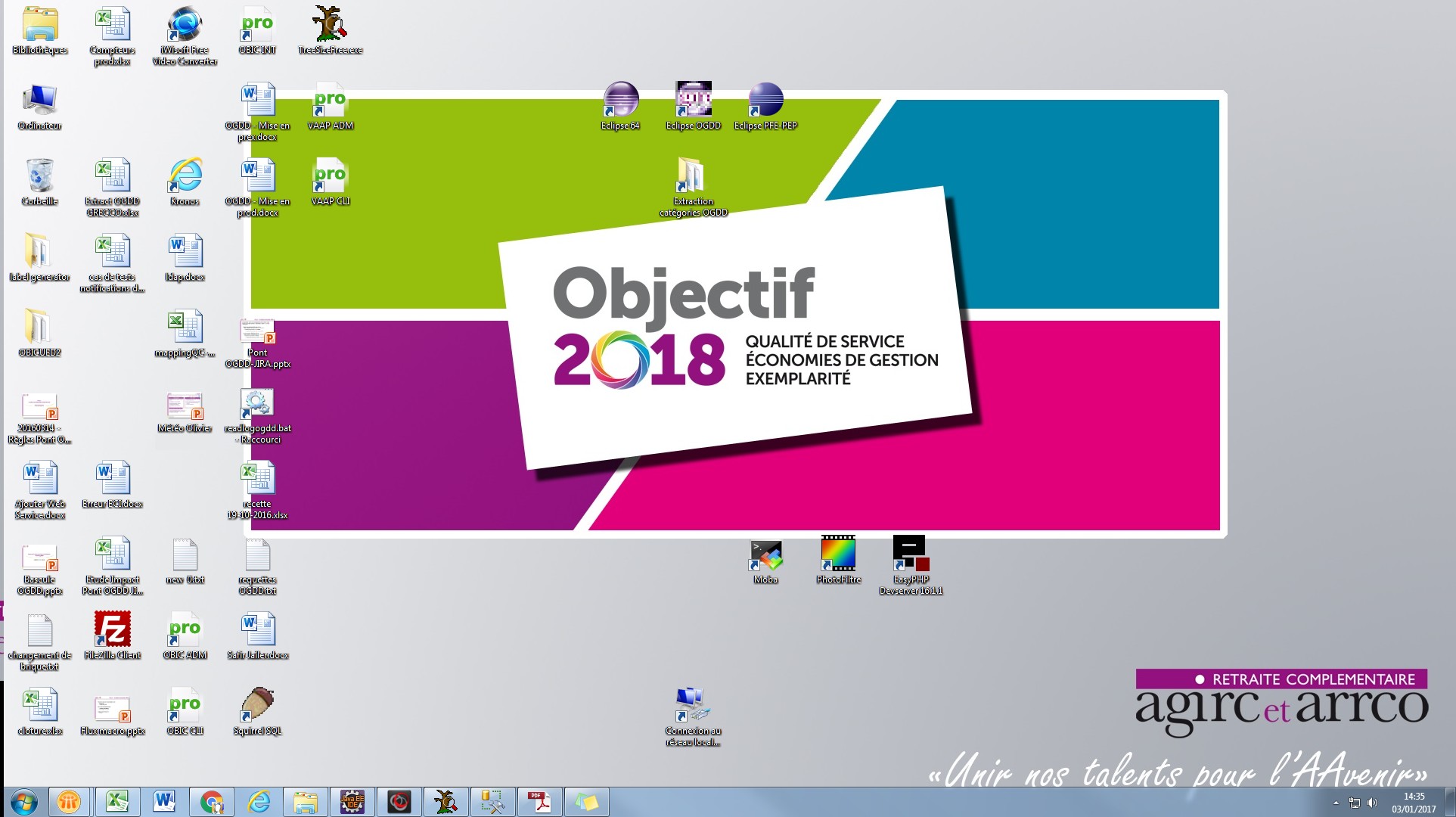The height and width of the screenshot is (817, 1456).
Task: Select changement de brique.txt file
Action: pyautogui.click(x=40, y=641)
